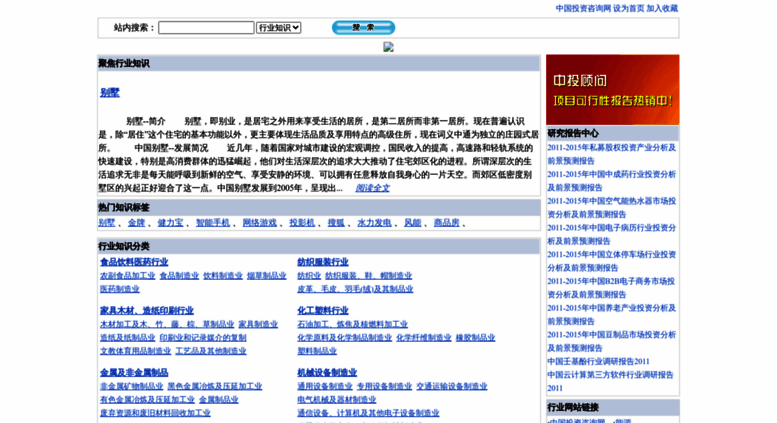Open 文教体育用品制造业 link

135,351
